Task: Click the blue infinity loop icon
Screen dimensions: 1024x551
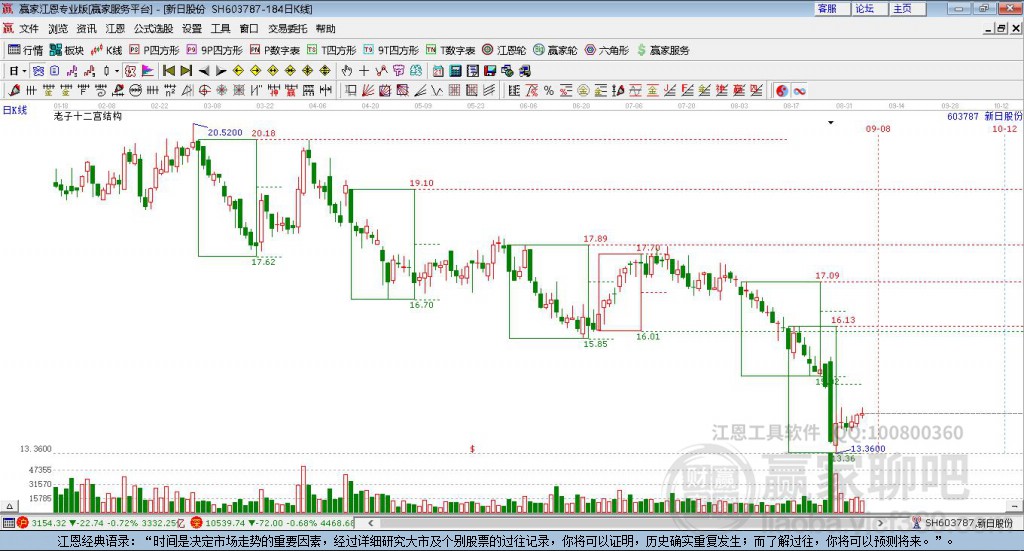Action: click(799, 90)
